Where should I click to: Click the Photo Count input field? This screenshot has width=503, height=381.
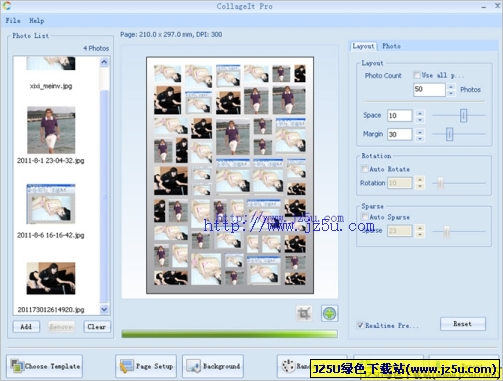point(429,89)
